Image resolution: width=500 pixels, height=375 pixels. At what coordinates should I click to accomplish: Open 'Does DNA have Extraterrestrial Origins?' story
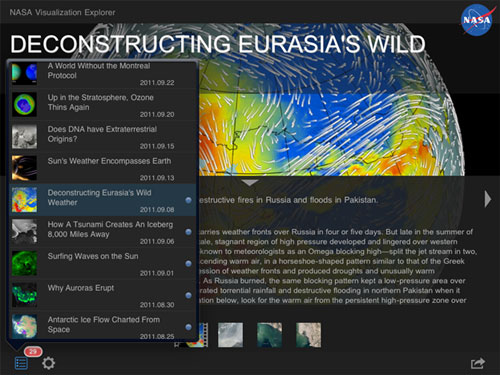[x=103, y=136]
